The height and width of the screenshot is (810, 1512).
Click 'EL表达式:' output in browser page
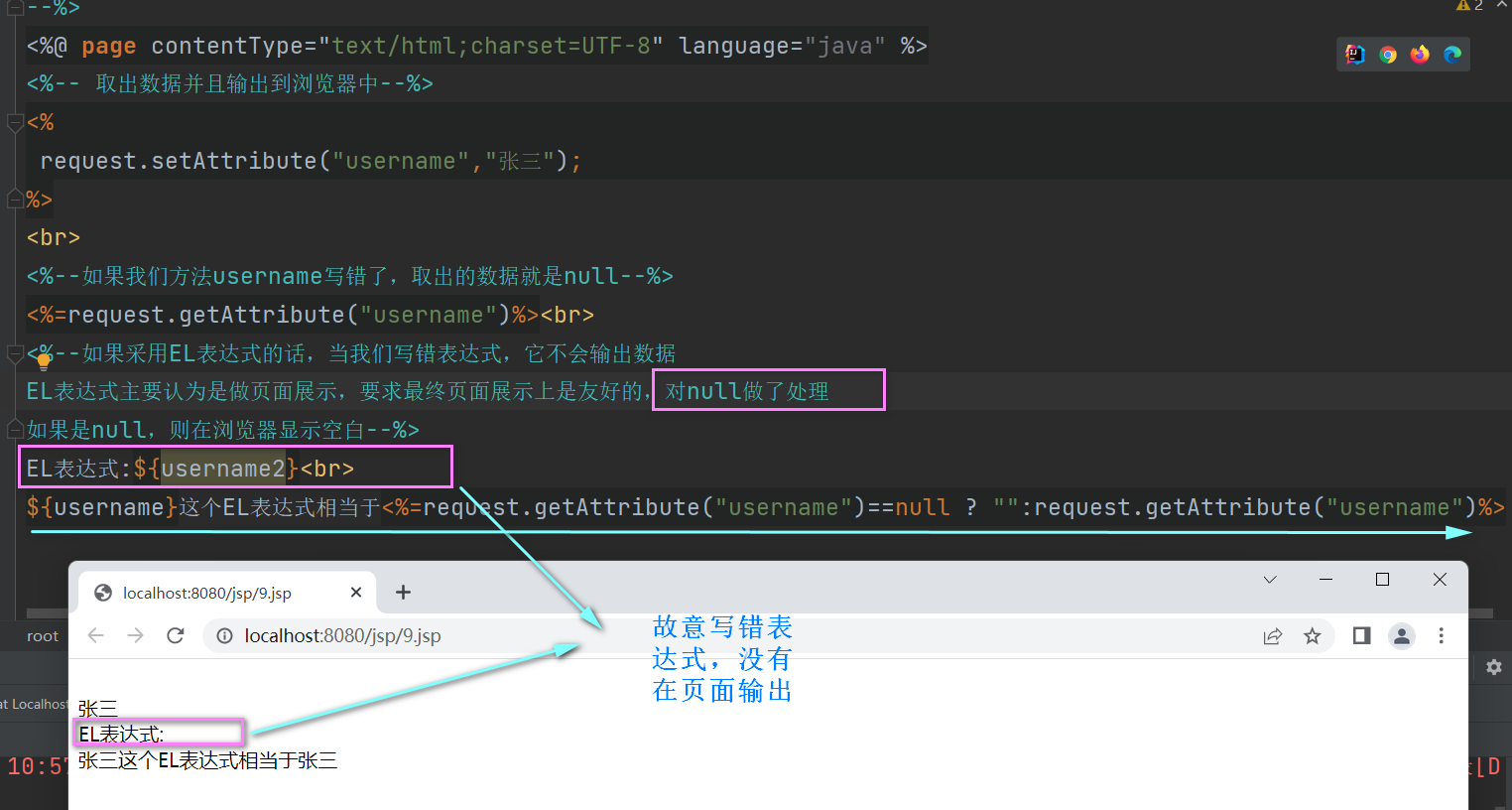point(121,735)
